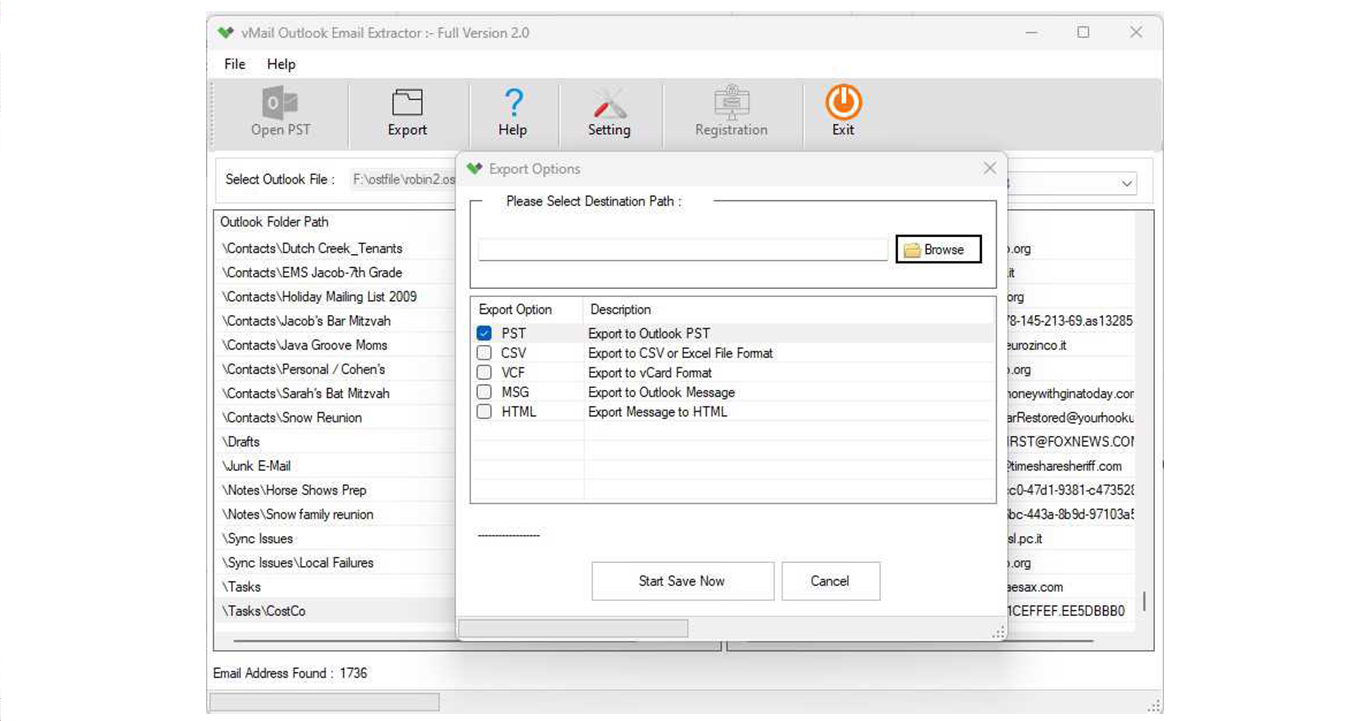Tick the MSG export checkbox
Image resolution: width=1366 pixels, height=721 pixels.
(485, 392)
